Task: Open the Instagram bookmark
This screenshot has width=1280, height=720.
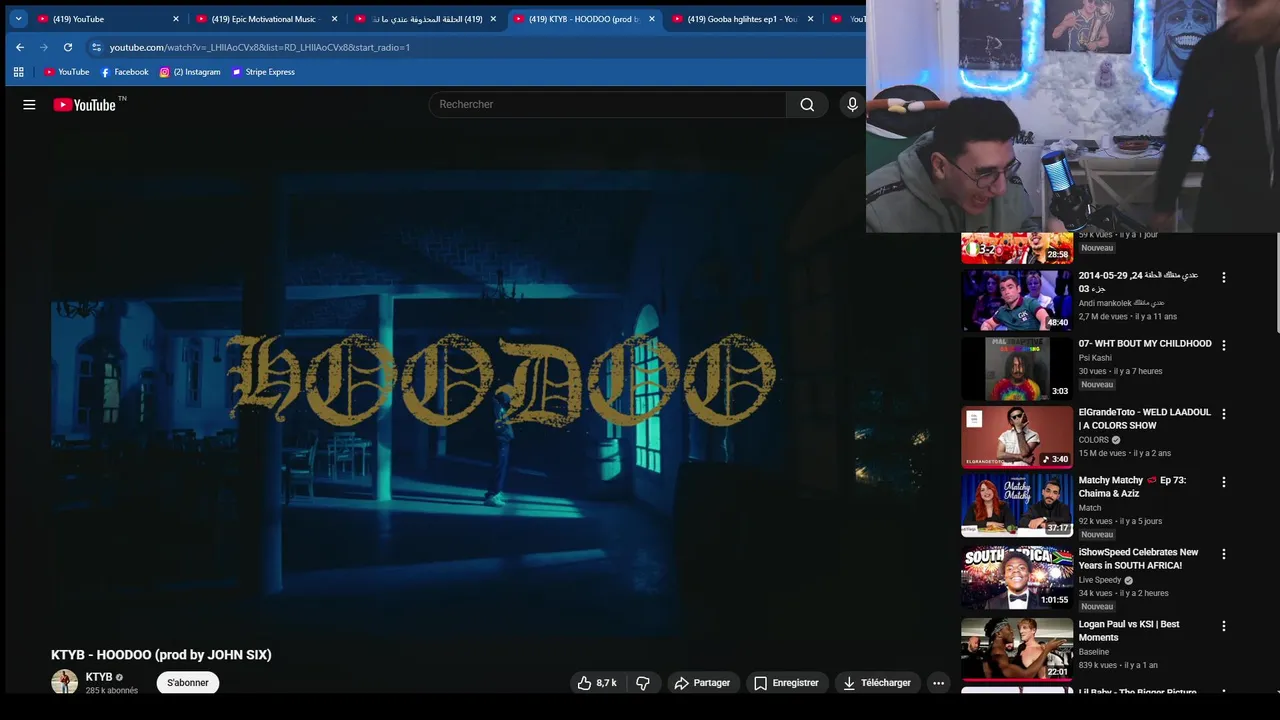Action: [x=190, y=72]
